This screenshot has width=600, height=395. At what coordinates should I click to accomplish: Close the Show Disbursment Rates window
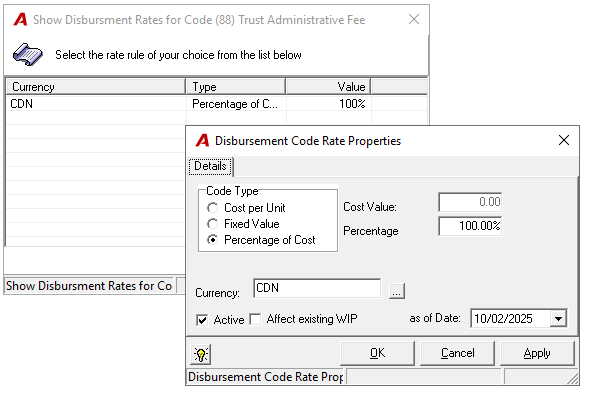414,19
